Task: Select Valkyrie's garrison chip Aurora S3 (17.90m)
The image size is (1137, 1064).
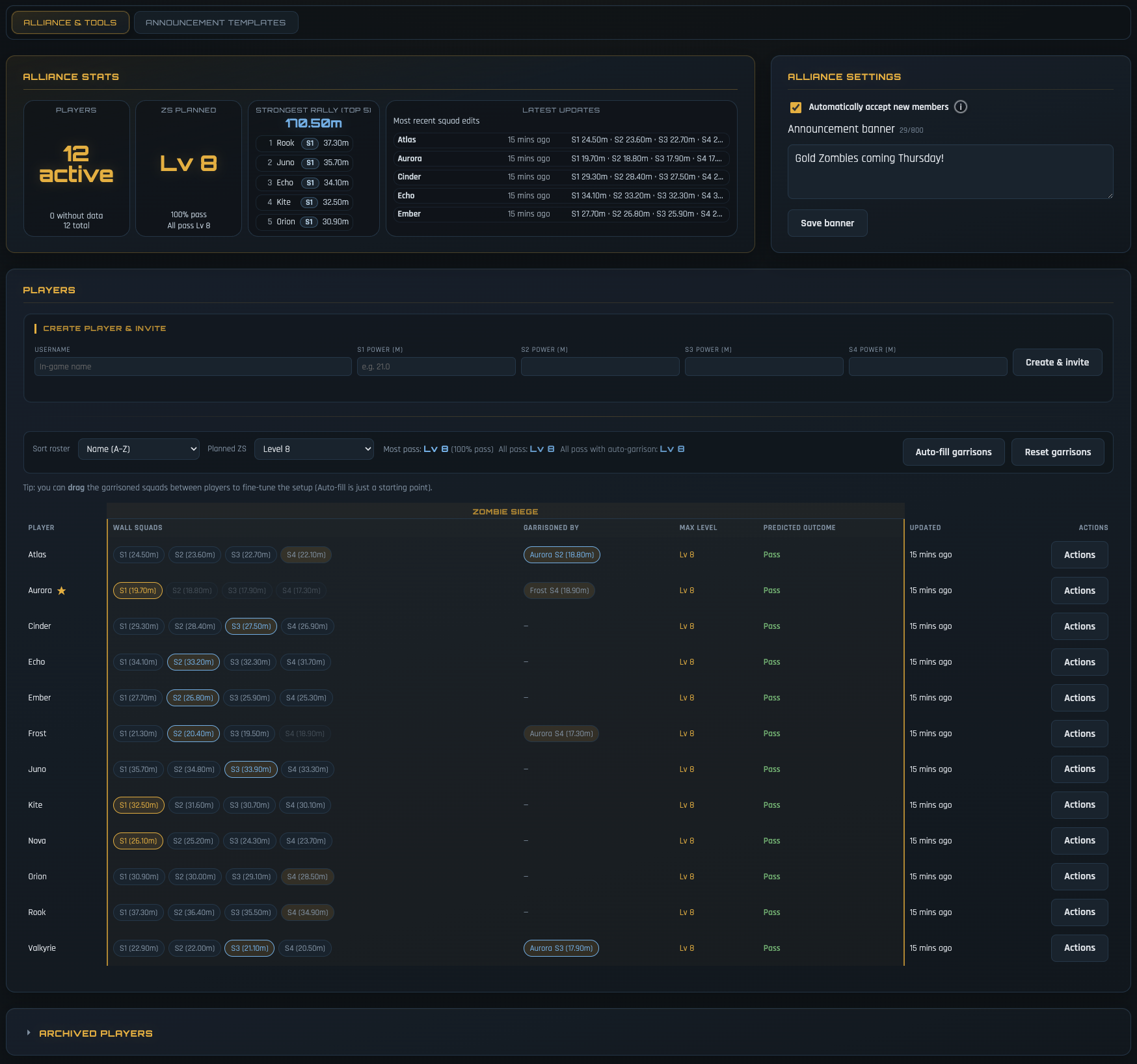Action: pos(561,948)
